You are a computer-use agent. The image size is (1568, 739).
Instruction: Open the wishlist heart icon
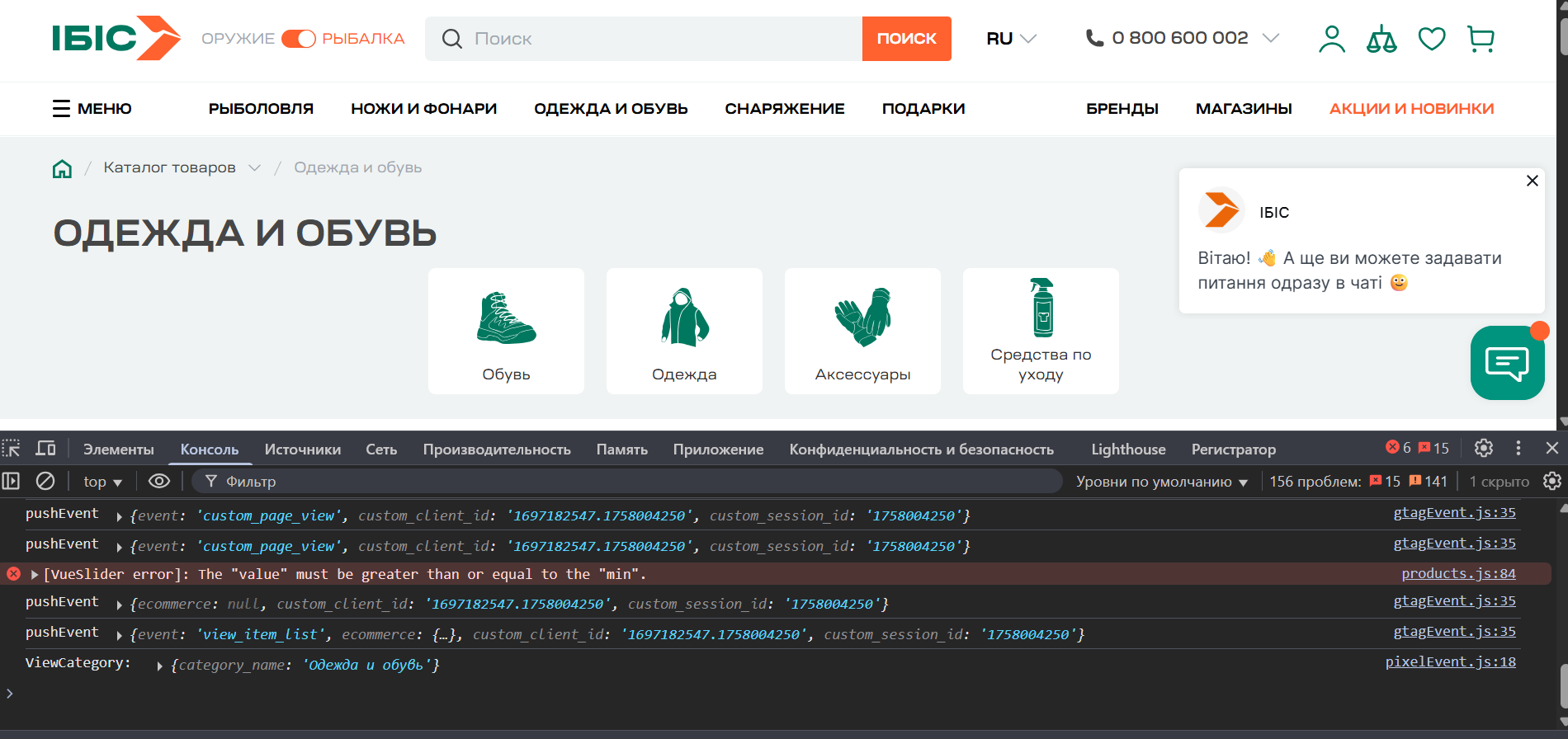click(1432, 39)
